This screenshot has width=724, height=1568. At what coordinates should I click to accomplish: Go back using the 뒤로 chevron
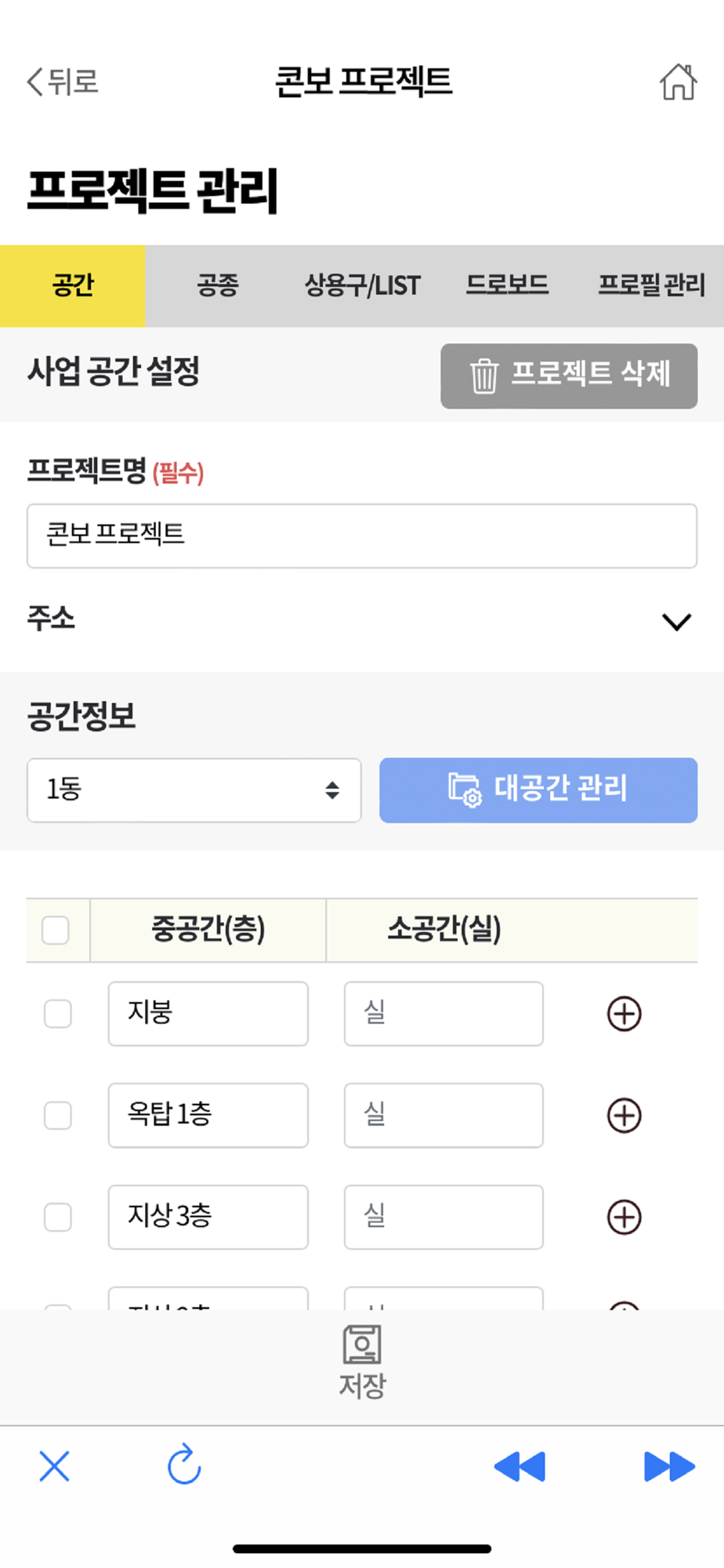click(x=63, y=82)
